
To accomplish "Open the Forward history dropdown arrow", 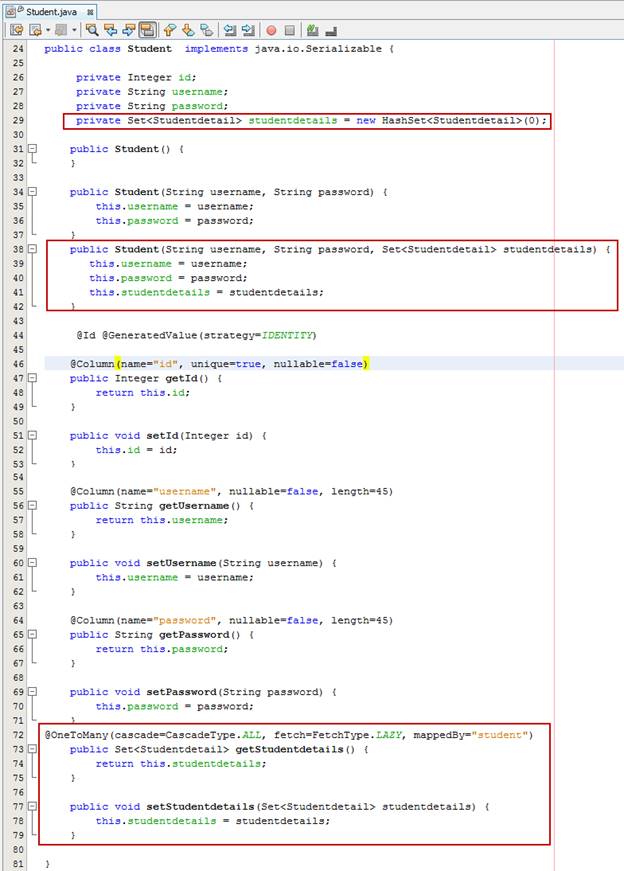I will click(74, 30).
